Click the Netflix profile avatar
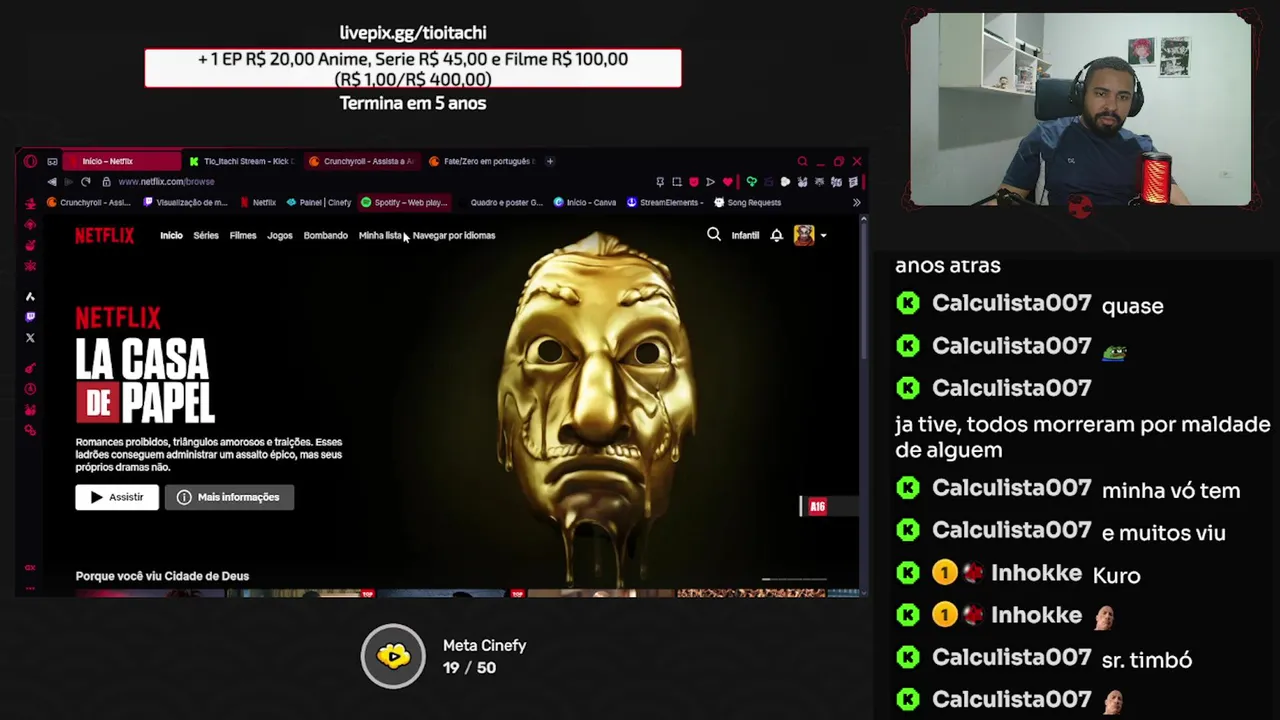 tap(804, 235)
